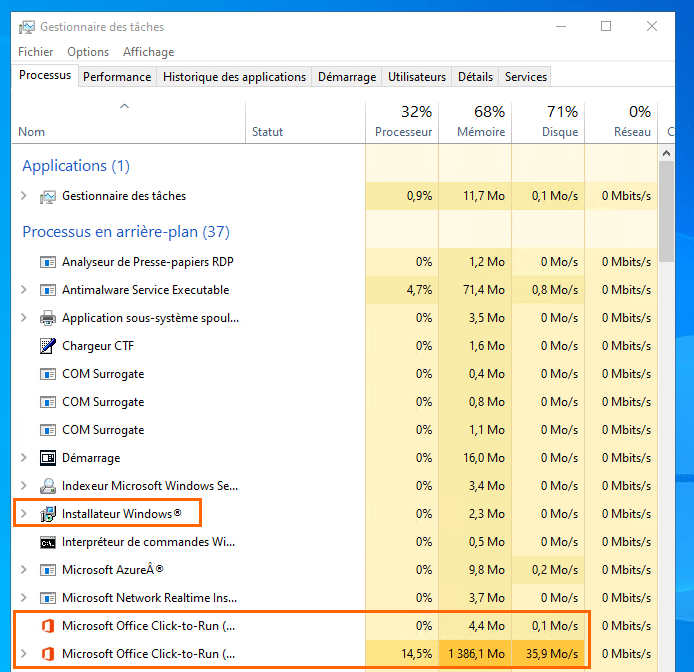Sort processes by Mémoire column
Screen dimensions: 694x672
[x=476, y=122]
